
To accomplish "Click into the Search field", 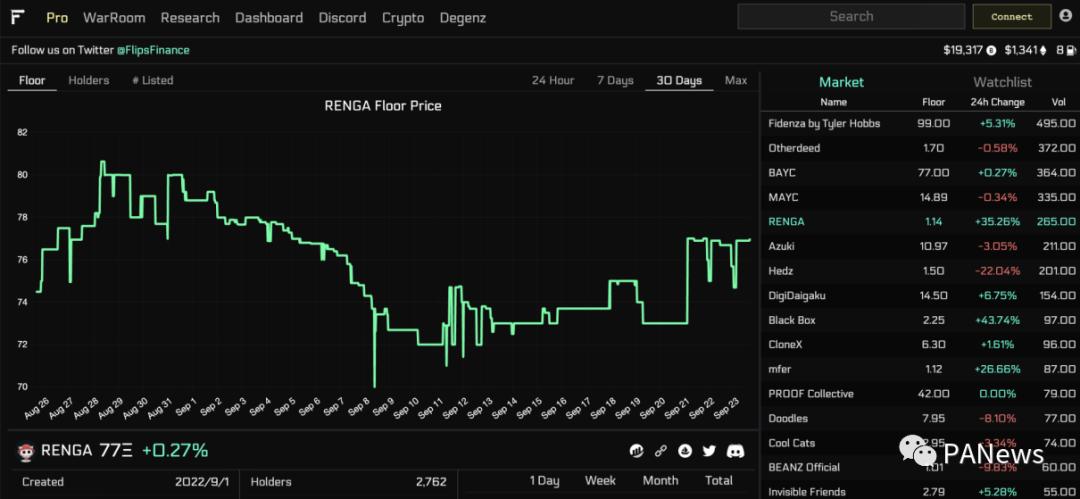I will click(x=850, y=17).
